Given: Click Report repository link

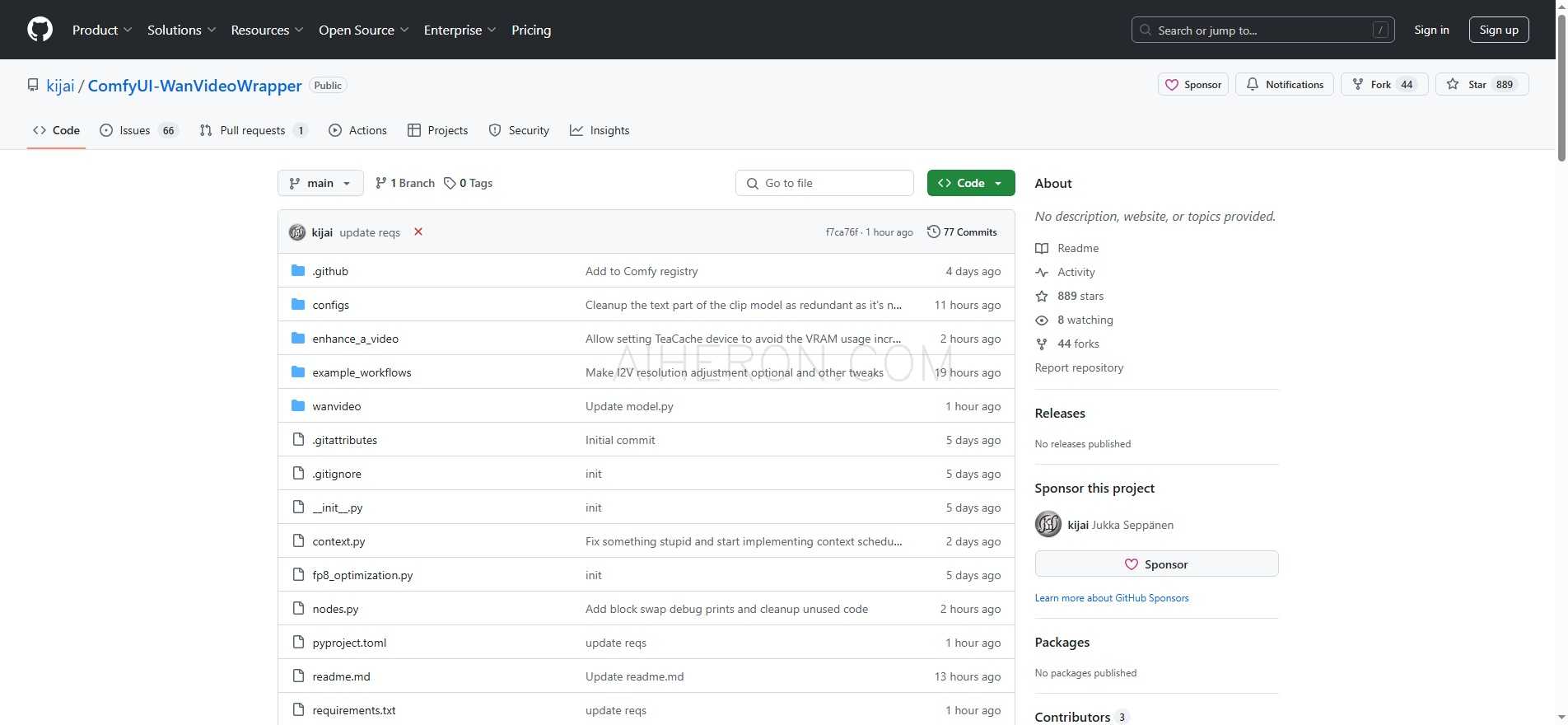Looking at the screenshot, I should [x=1079, y=367].
